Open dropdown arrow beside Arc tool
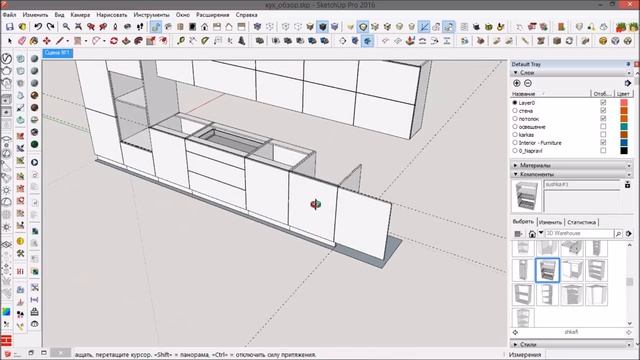 coord(104,41)
